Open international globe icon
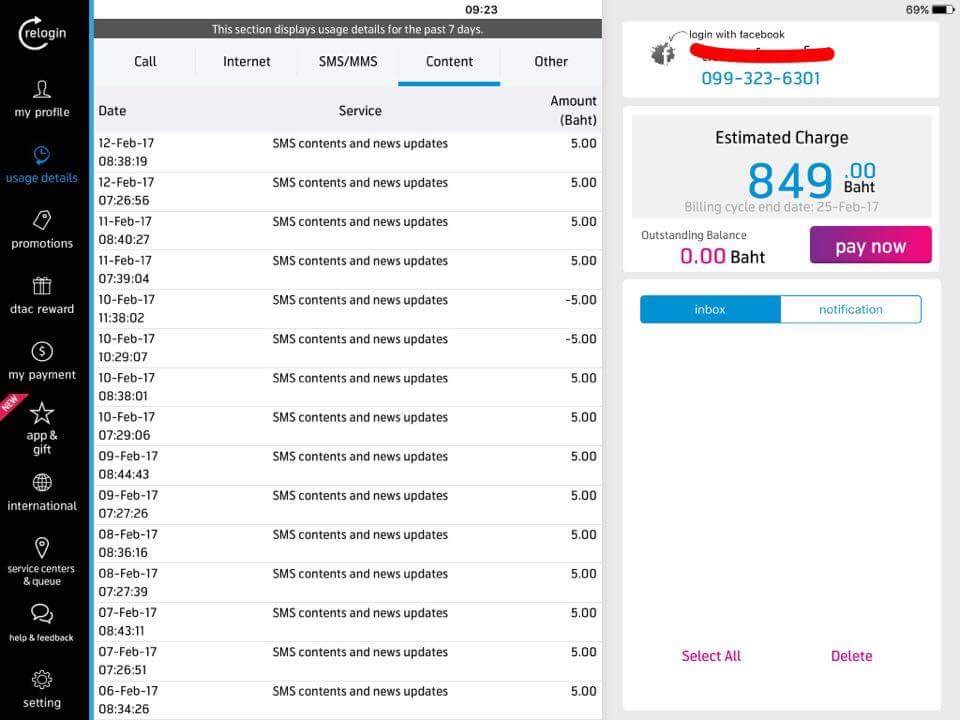 pyautogui.click(x=42, y=483)
